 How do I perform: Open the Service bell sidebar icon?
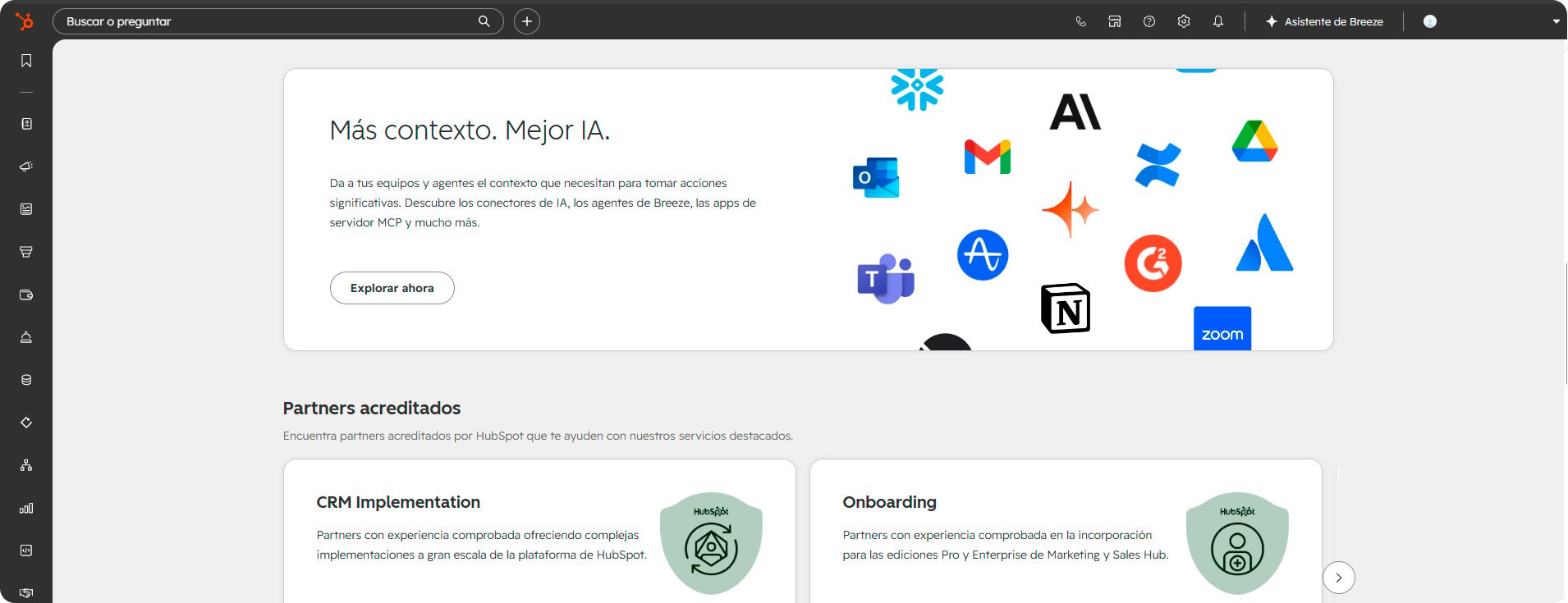[26, 337]
